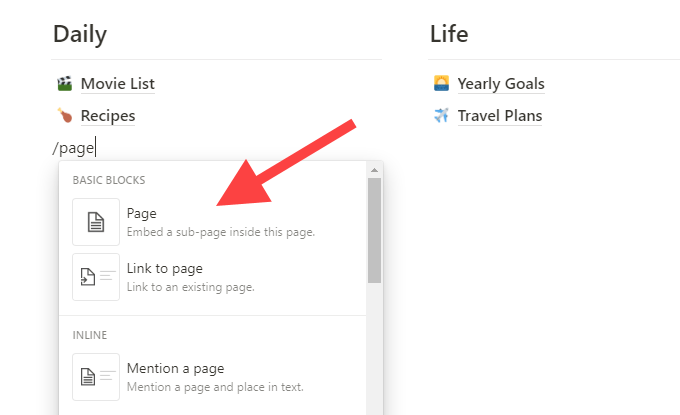Click the Page block document icon
Image resolution: width=680 pixels, height=415 pixels.
96,222
